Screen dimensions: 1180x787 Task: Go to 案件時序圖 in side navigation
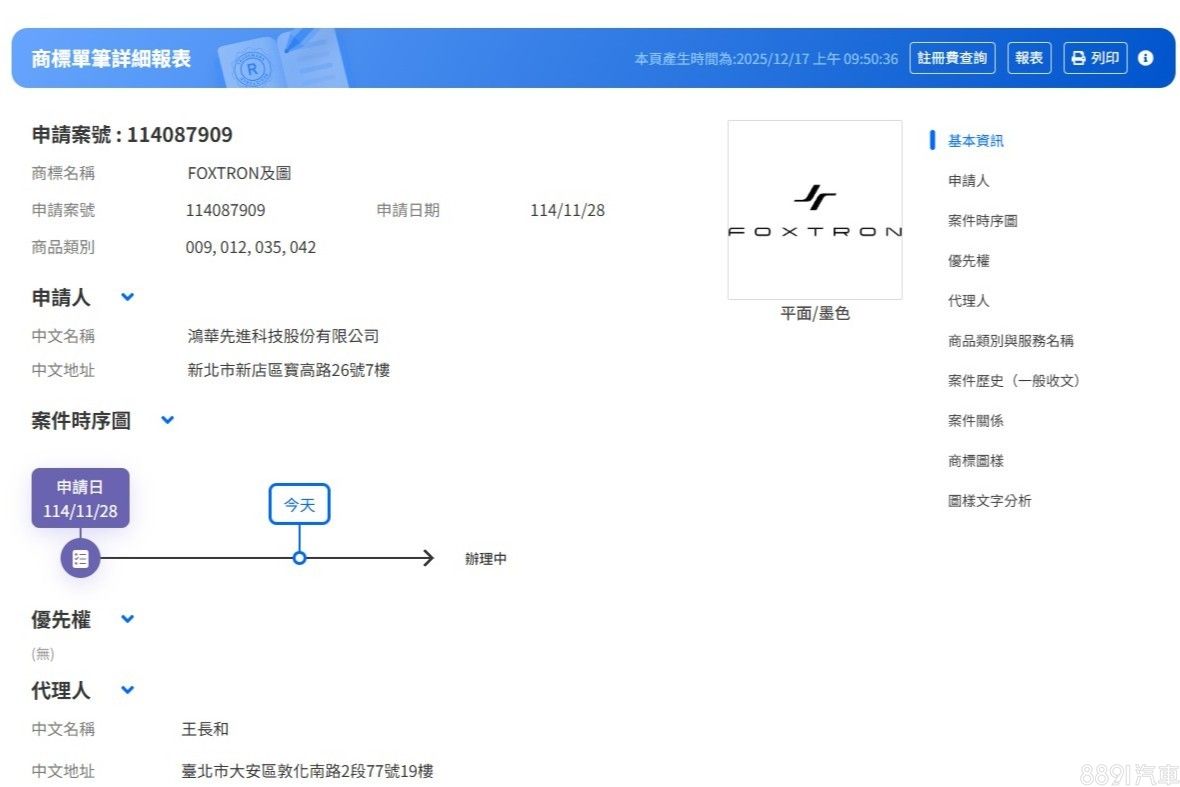[x=982, y=221]
